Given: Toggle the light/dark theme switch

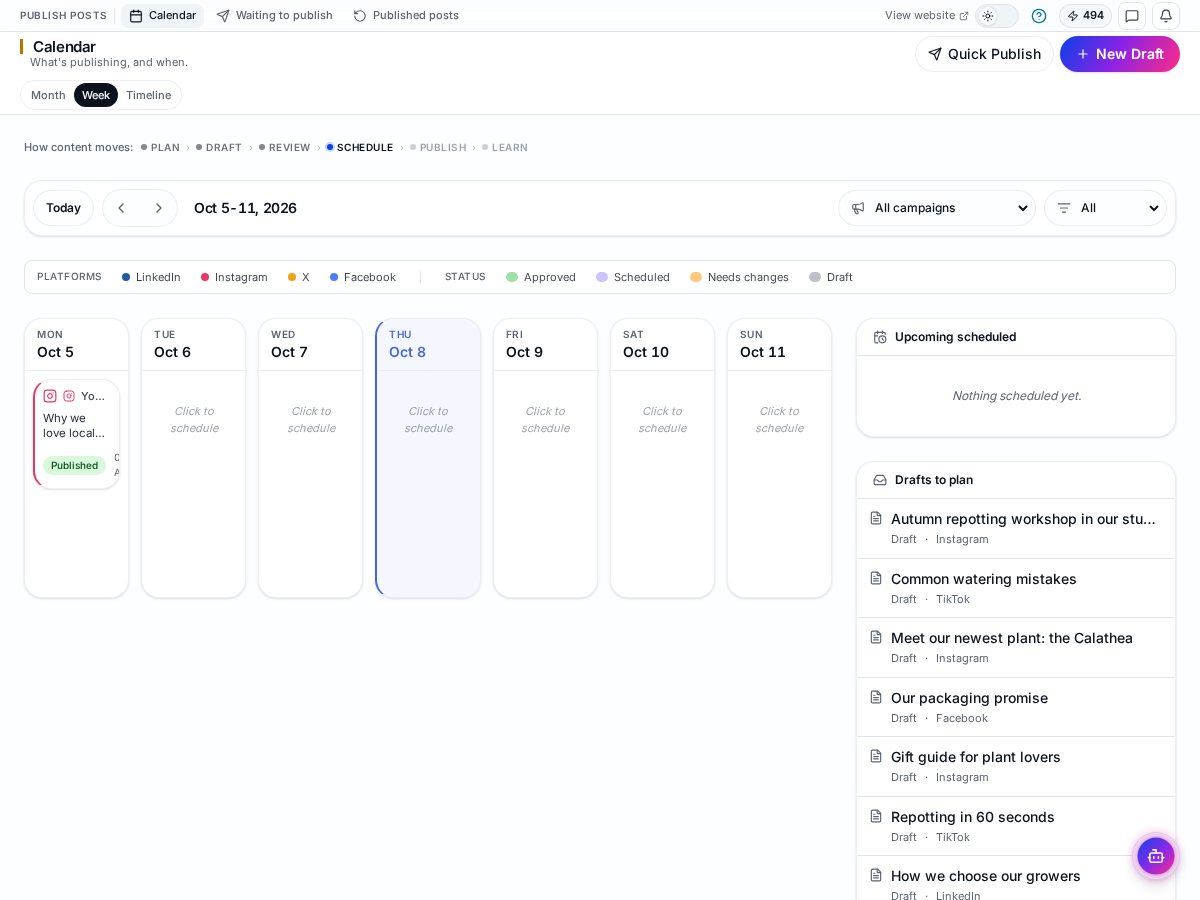Looking at the screenshot, I should click(997, 16).
